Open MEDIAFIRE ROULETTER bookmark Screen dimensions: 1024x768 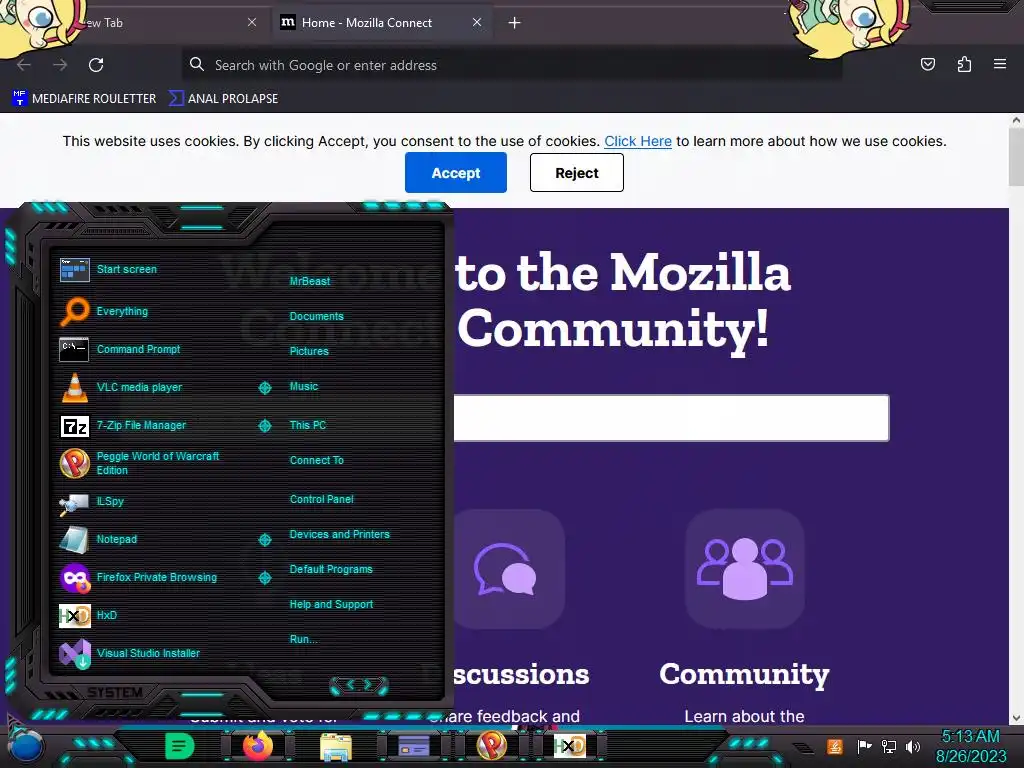(x=84, y=99)
